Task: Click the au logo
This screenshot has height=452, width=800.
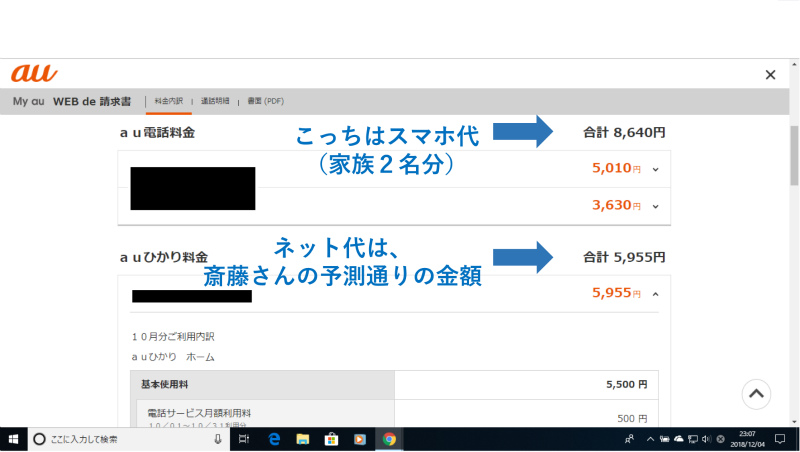Action: 34,73
